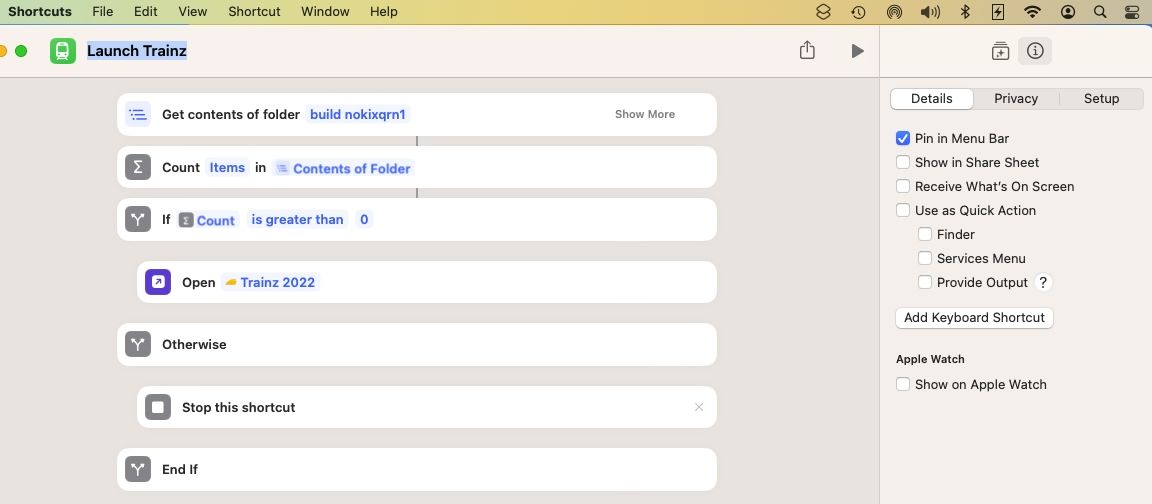Click the Provide Output help question mark
This screenshot has width=1152, height=504.
(1043, 282)
